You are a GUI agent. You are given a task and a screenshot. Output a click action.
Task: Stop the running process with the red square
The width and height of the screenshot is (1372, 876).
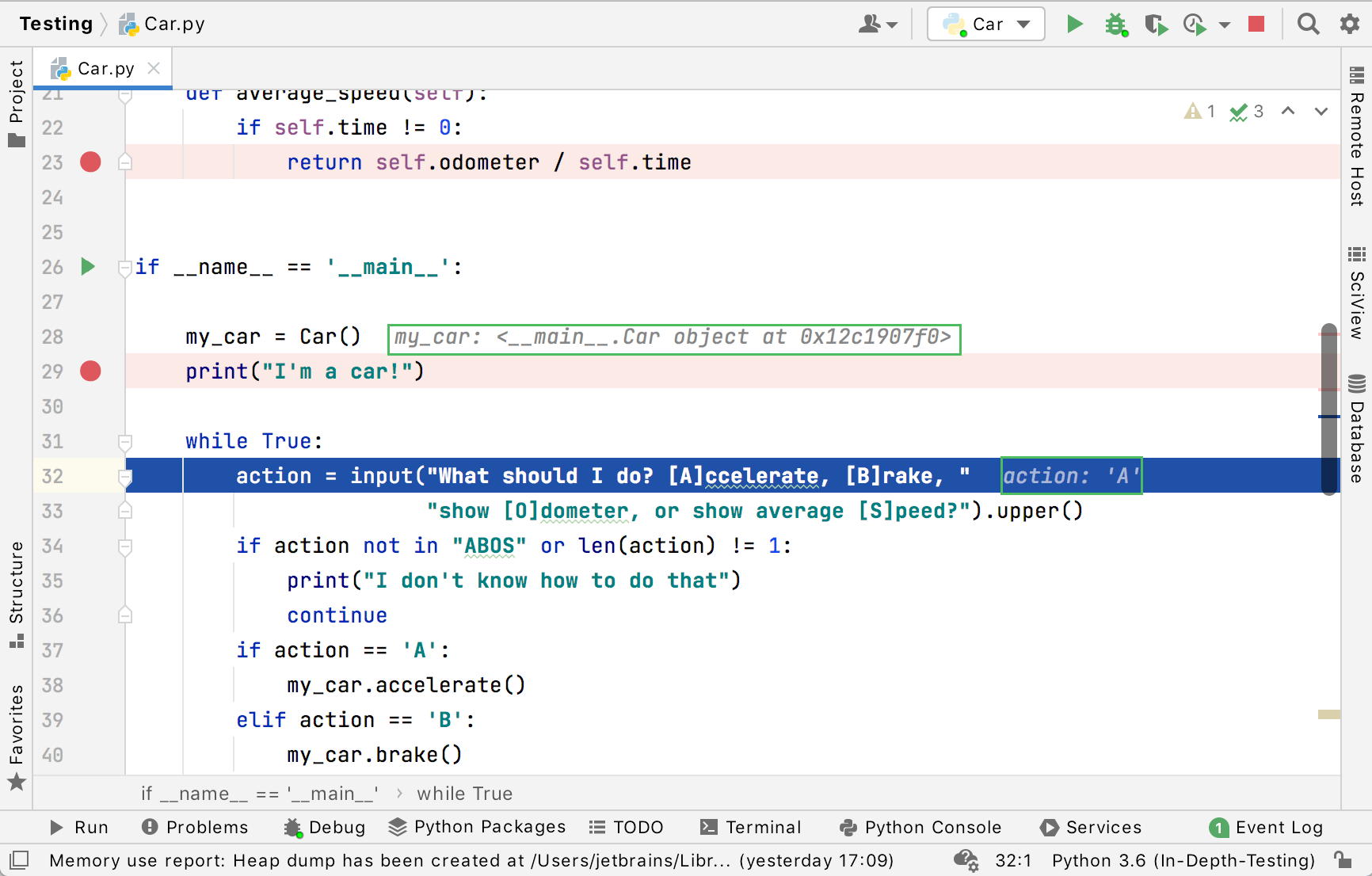pyautogui.click(x=1256, y=24)
